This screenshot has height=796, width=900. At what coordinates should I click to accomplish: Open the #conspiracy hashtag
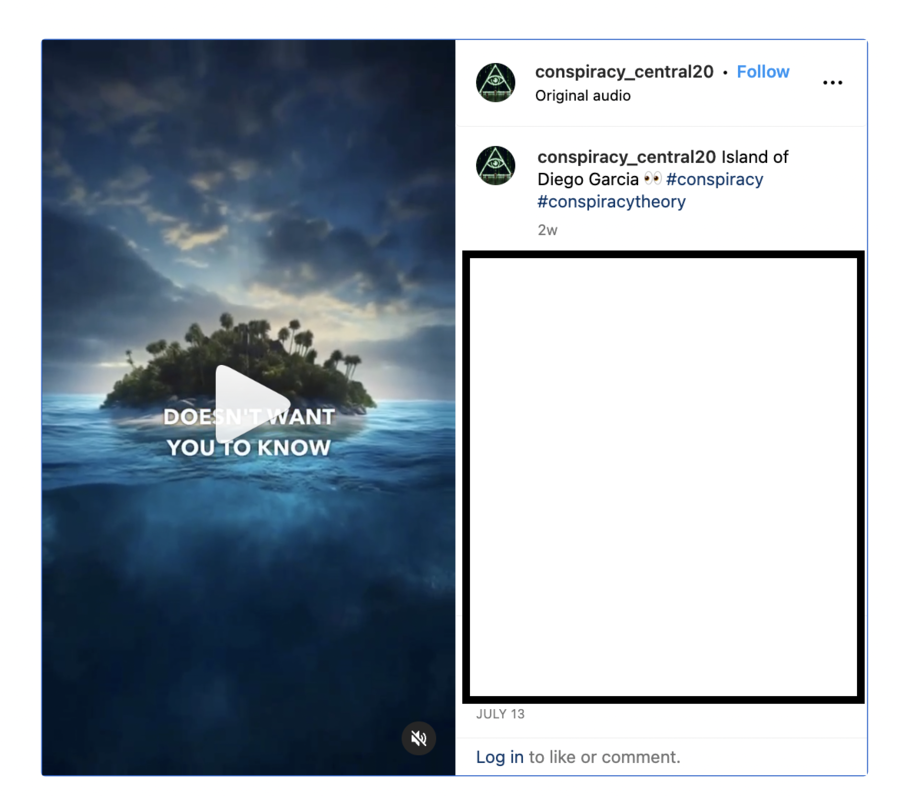coord(714,180)
